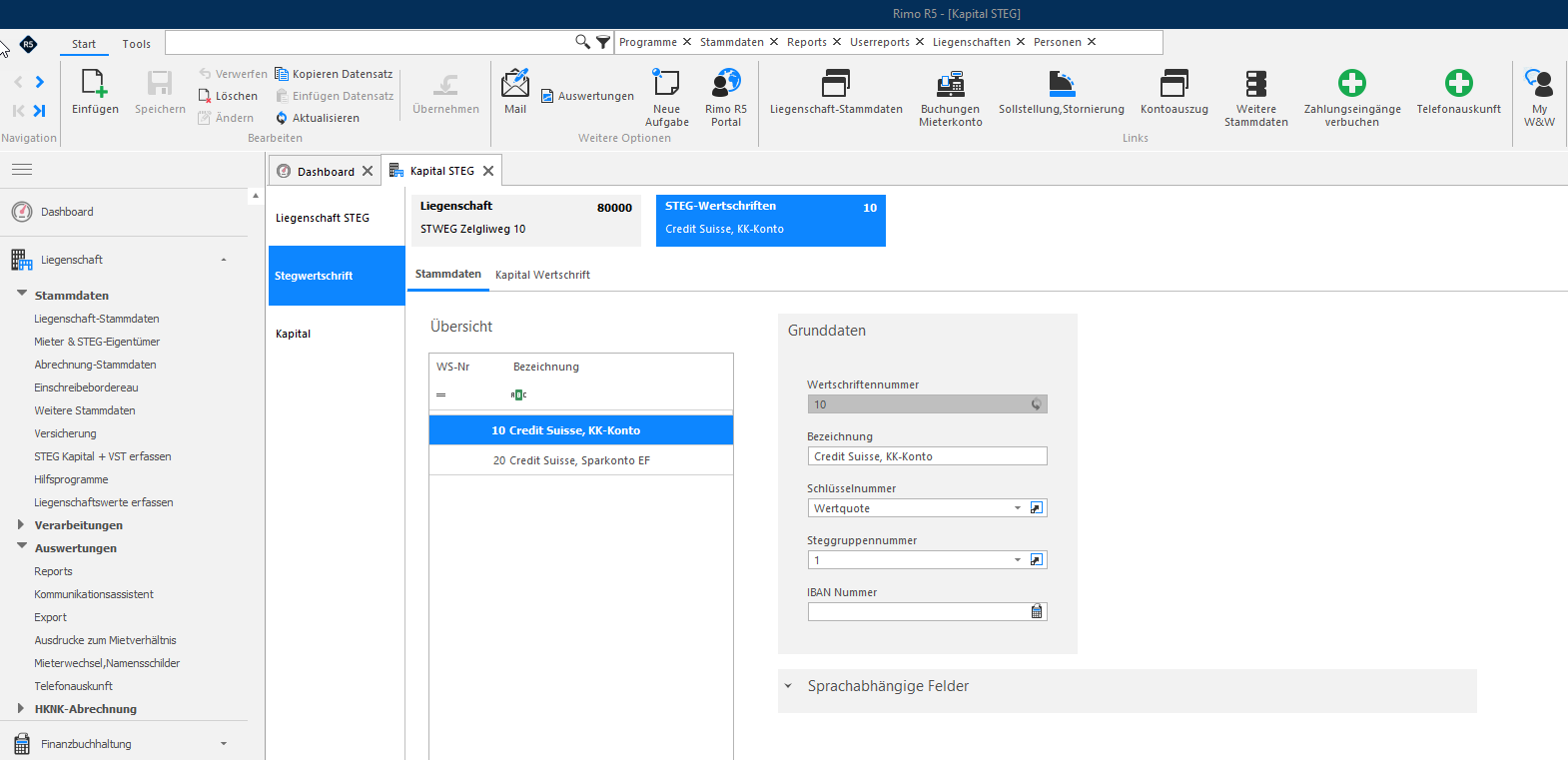
Task: Open the Schlüsselnummer dropdown arrow
Action: point(1018,508)
